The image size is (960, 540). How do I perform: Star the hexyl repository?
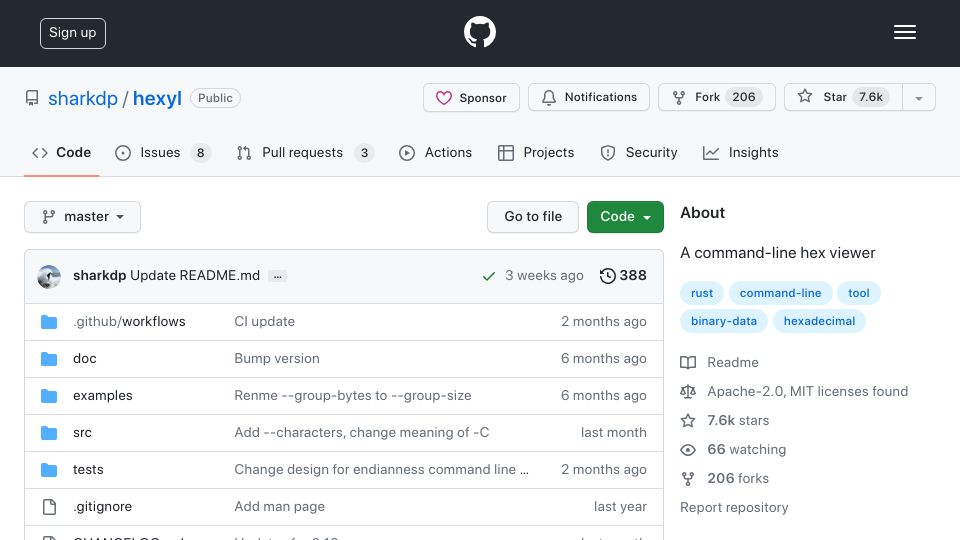pos(843,97)
